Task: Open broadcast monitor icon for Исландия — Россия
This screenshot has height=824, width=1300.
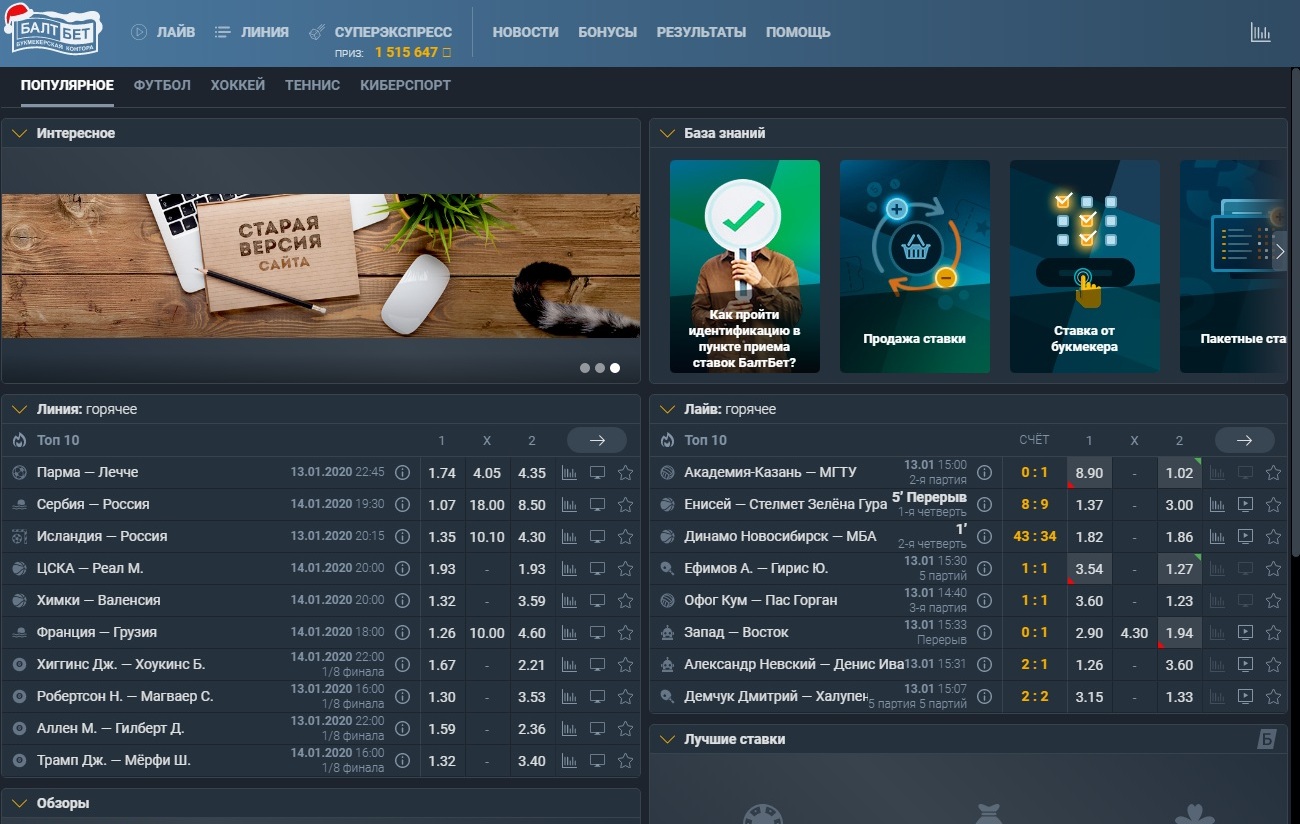Action: click(x=598, y=536)
